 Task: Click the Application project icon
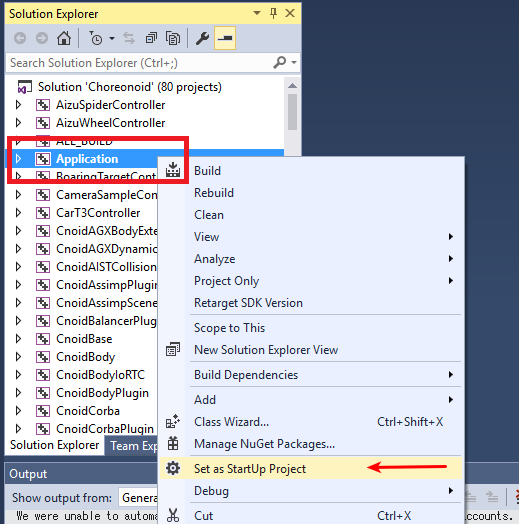point(43,159)
